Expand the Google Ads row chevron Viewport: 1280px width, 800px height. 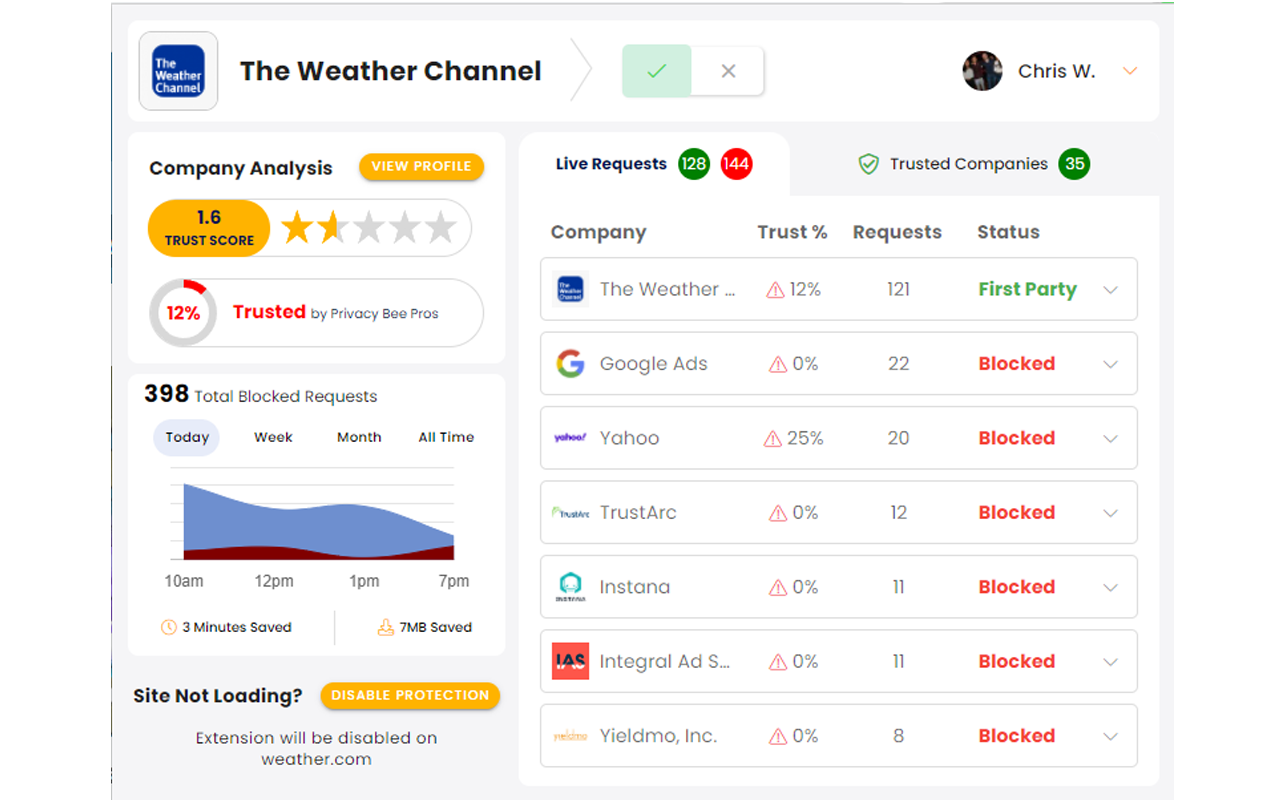pos(1110,364)
